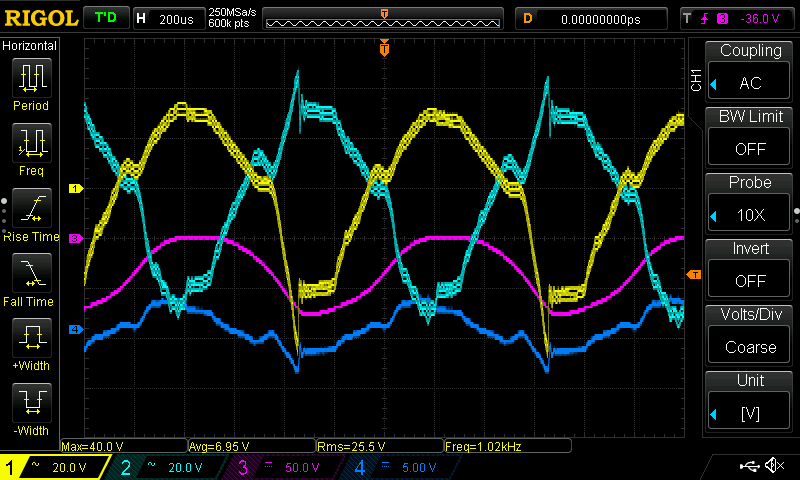
Task: Click the horizontal timebase 200us field
Action: [168, 18]
